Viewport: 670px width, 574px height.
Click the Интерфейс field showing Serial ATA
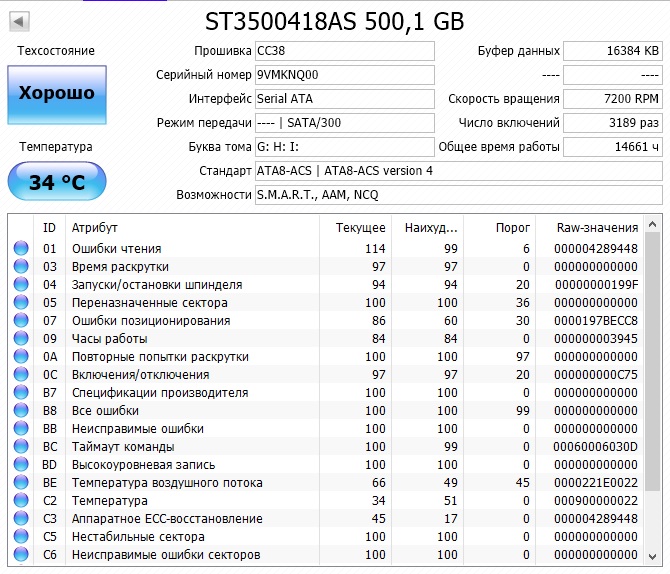tap(345, 99)
